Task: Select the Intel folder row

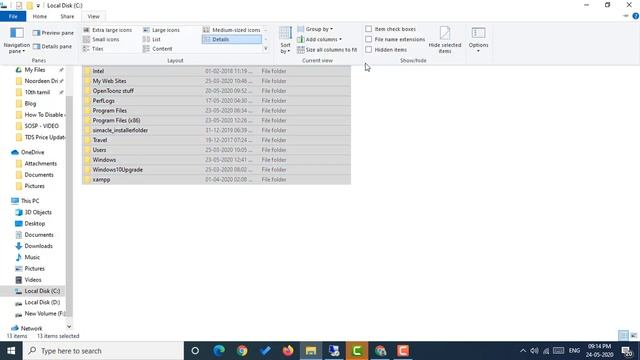Action: (216, 71)
